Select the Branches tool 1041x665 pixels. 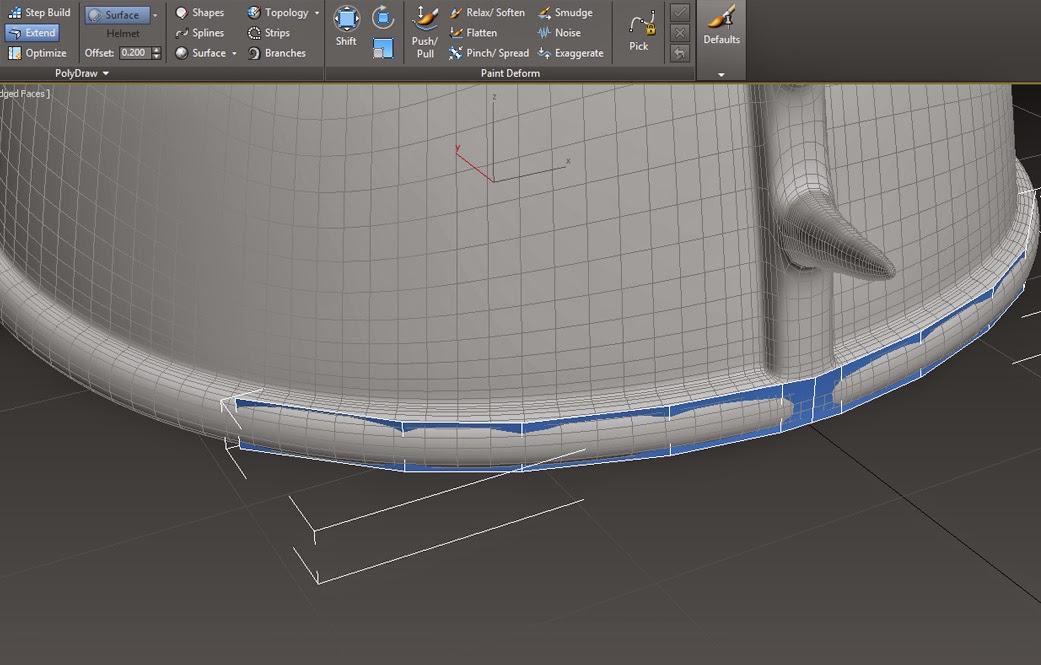(277, 53)
